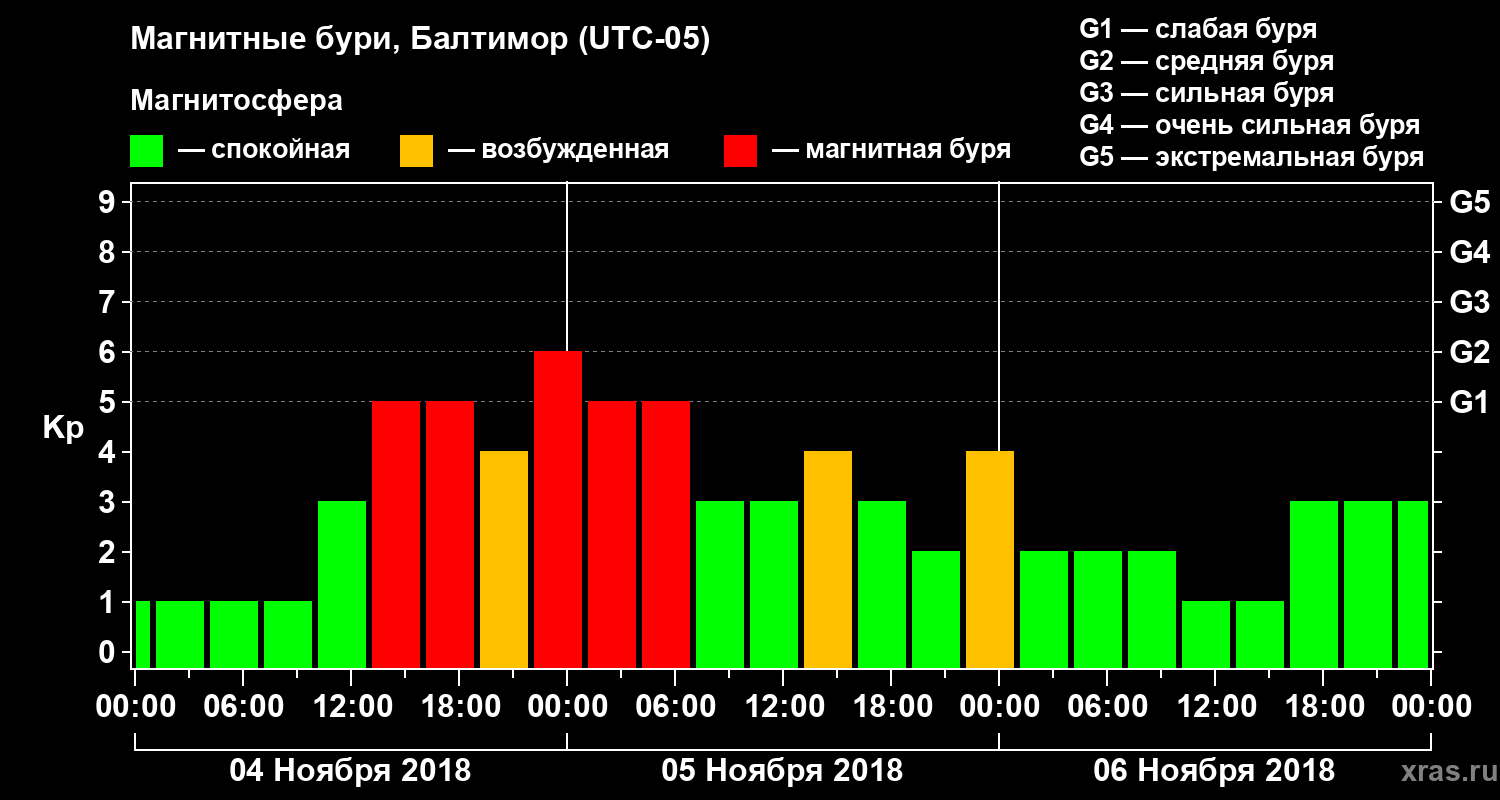
Task: Click the chart title Магнитные бури, Балтимор
Action: 420,41
